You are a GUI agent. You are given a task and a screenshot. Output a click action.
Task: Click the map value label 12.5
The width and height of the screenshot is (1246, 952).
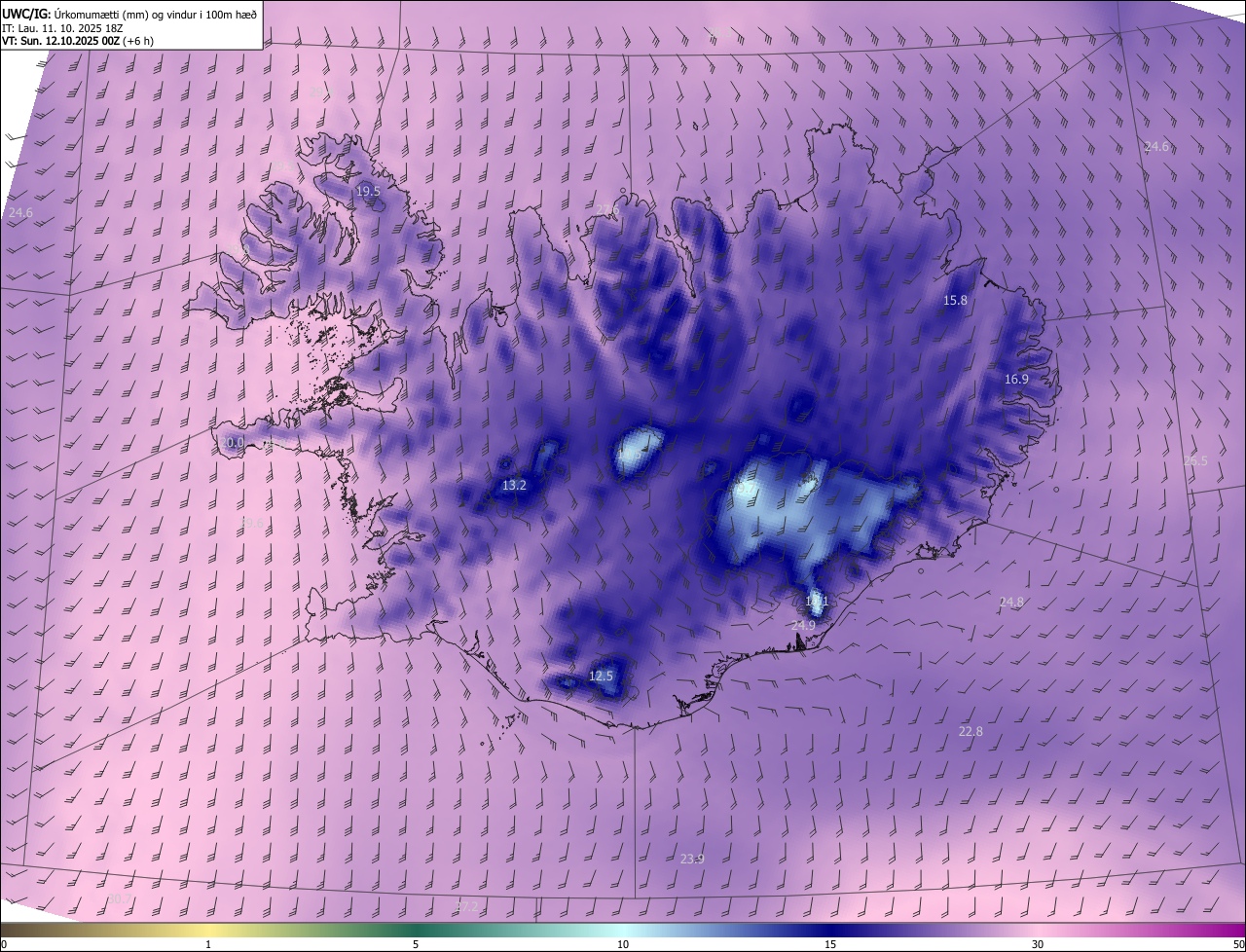[602, 676]
